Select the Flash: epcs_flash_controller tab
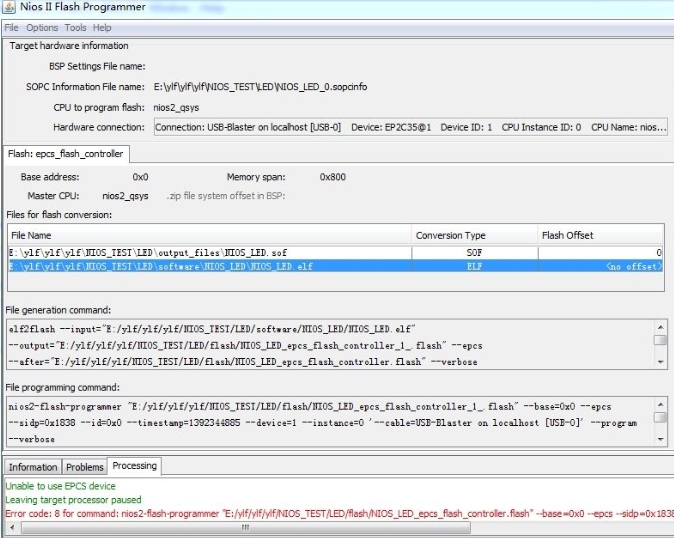The width and height of the screenshot is (674, 538). [66, 154]
